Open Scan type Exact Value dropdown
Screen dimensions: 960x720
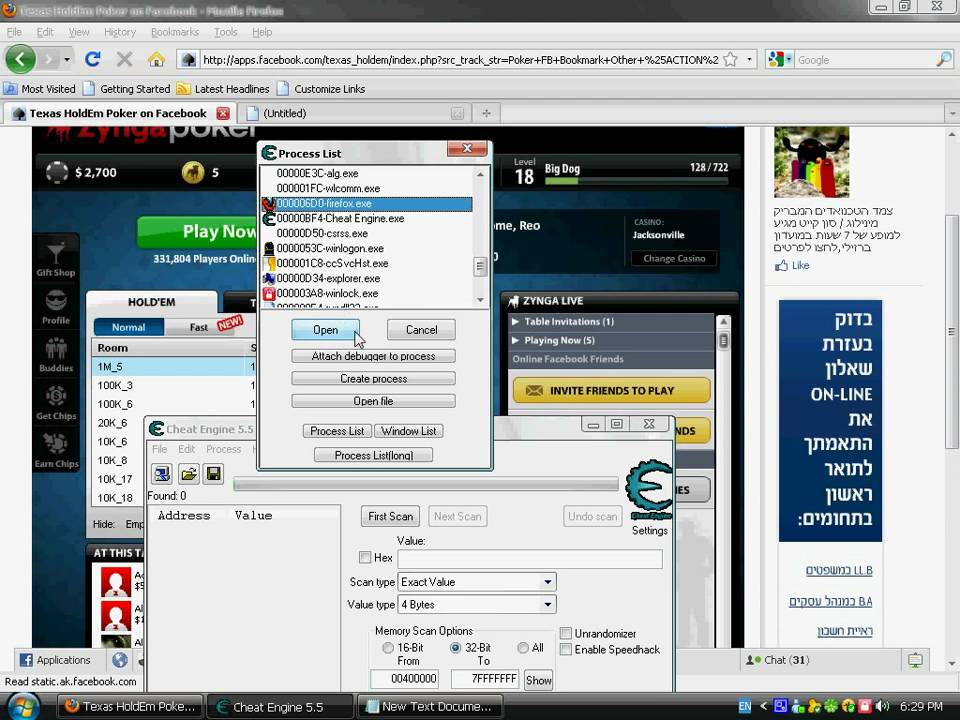pyautogui.click(x=477, y=582)
